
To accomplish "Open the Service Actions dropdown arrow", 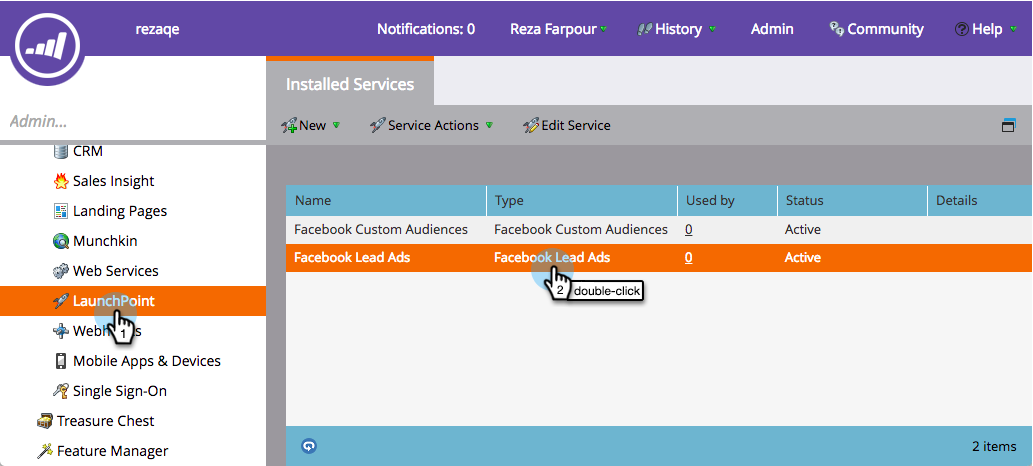I will click(x=489, y=125).
